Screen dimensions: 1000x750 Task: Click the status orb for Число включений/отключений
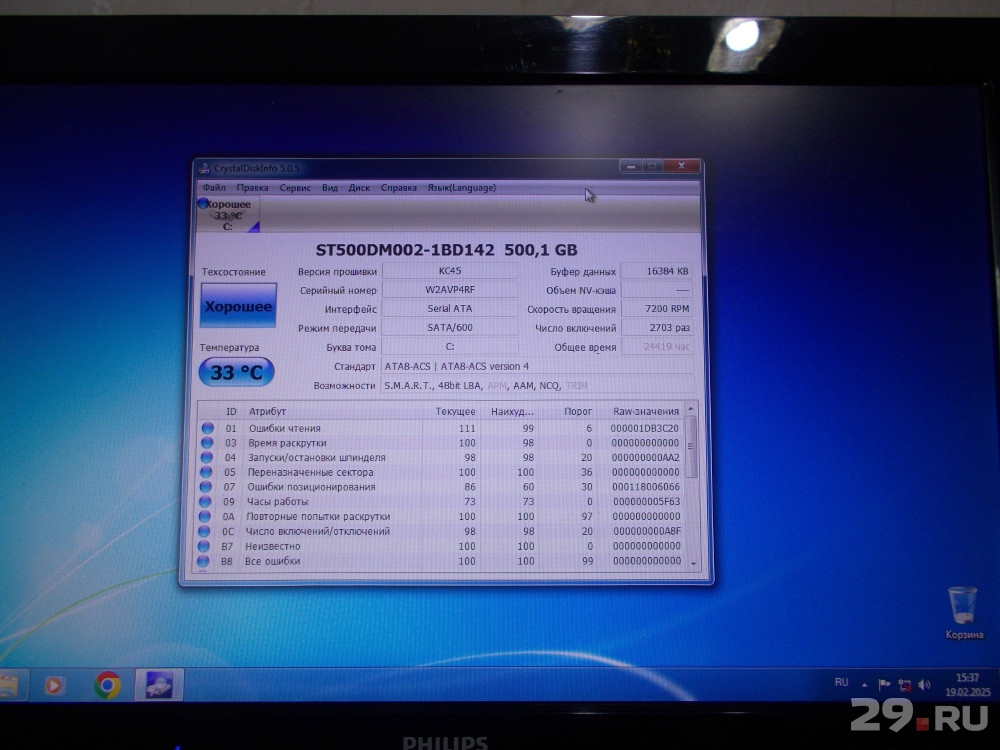(204, 531)
